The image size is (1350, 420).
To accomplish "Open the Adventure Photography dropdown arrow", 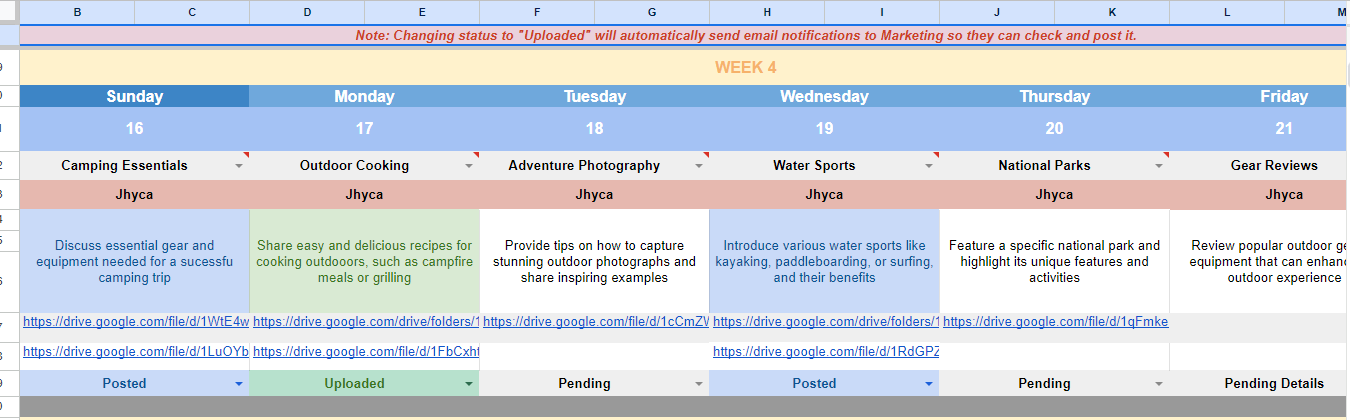I will click(x=699, y=166).
